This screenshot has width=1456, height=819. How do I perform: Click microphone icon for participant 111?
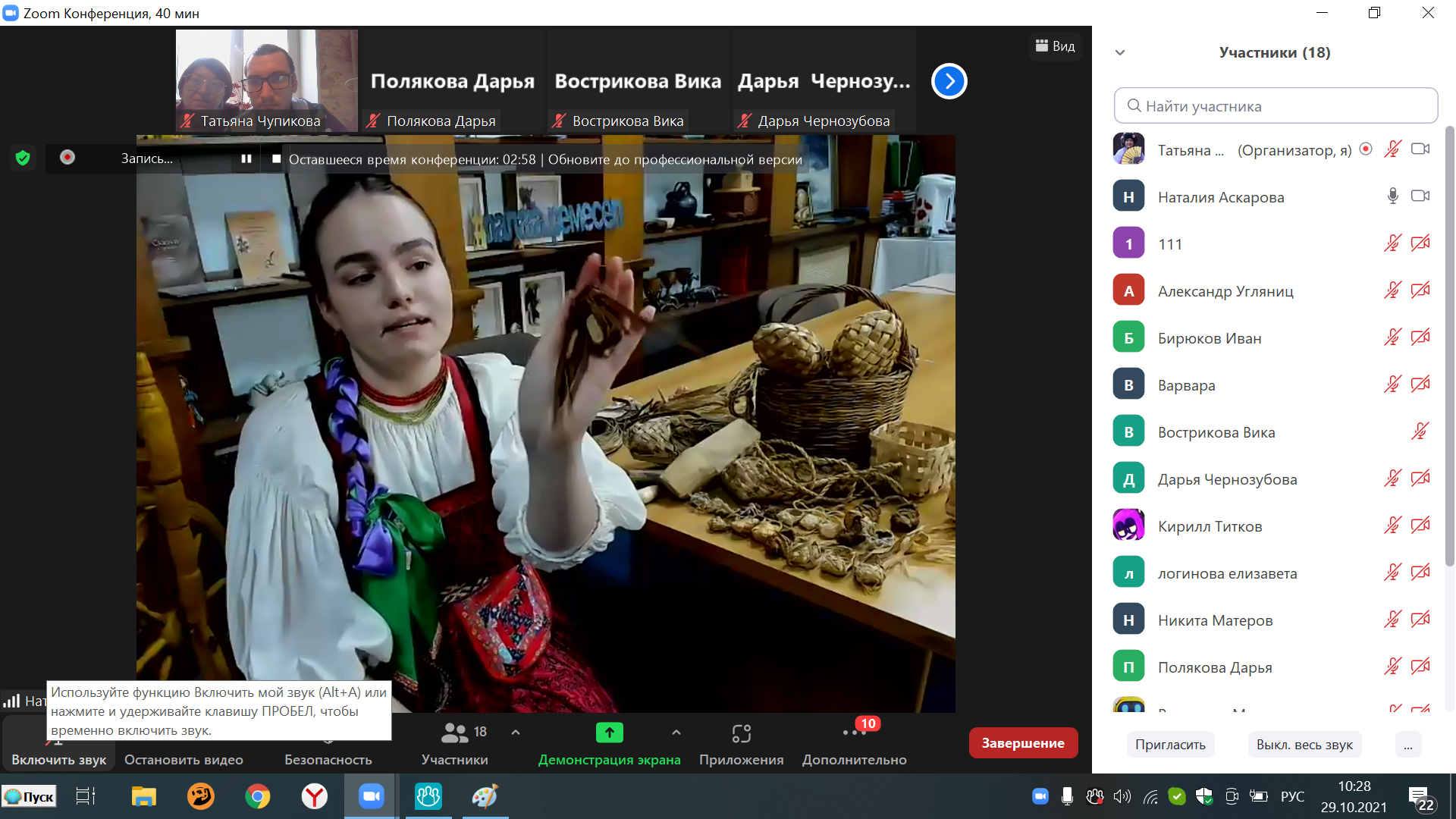point(1392,243)
